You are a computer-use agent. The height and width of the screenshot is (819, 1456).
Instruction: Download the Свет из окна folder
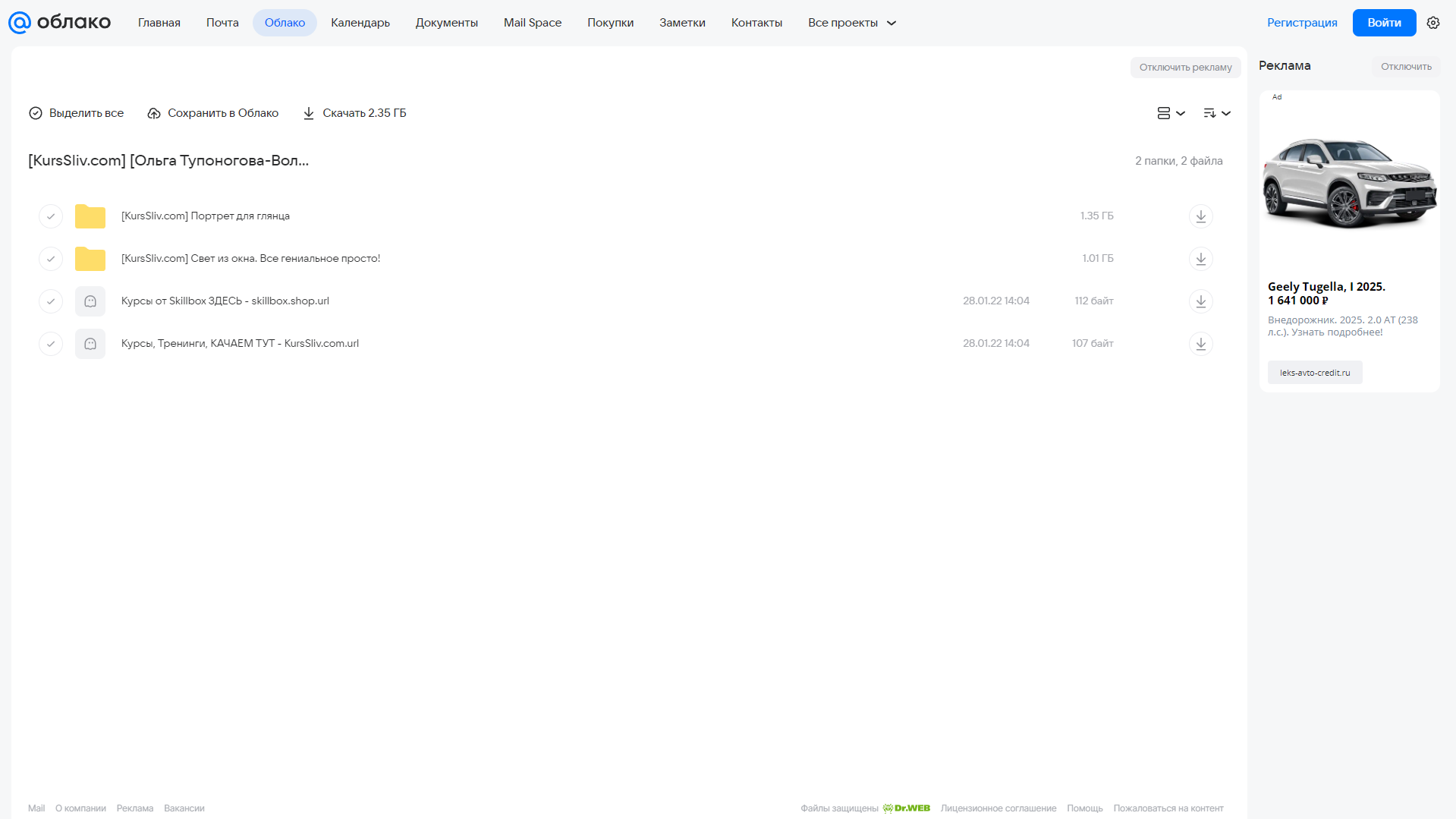click(1200, 259)
